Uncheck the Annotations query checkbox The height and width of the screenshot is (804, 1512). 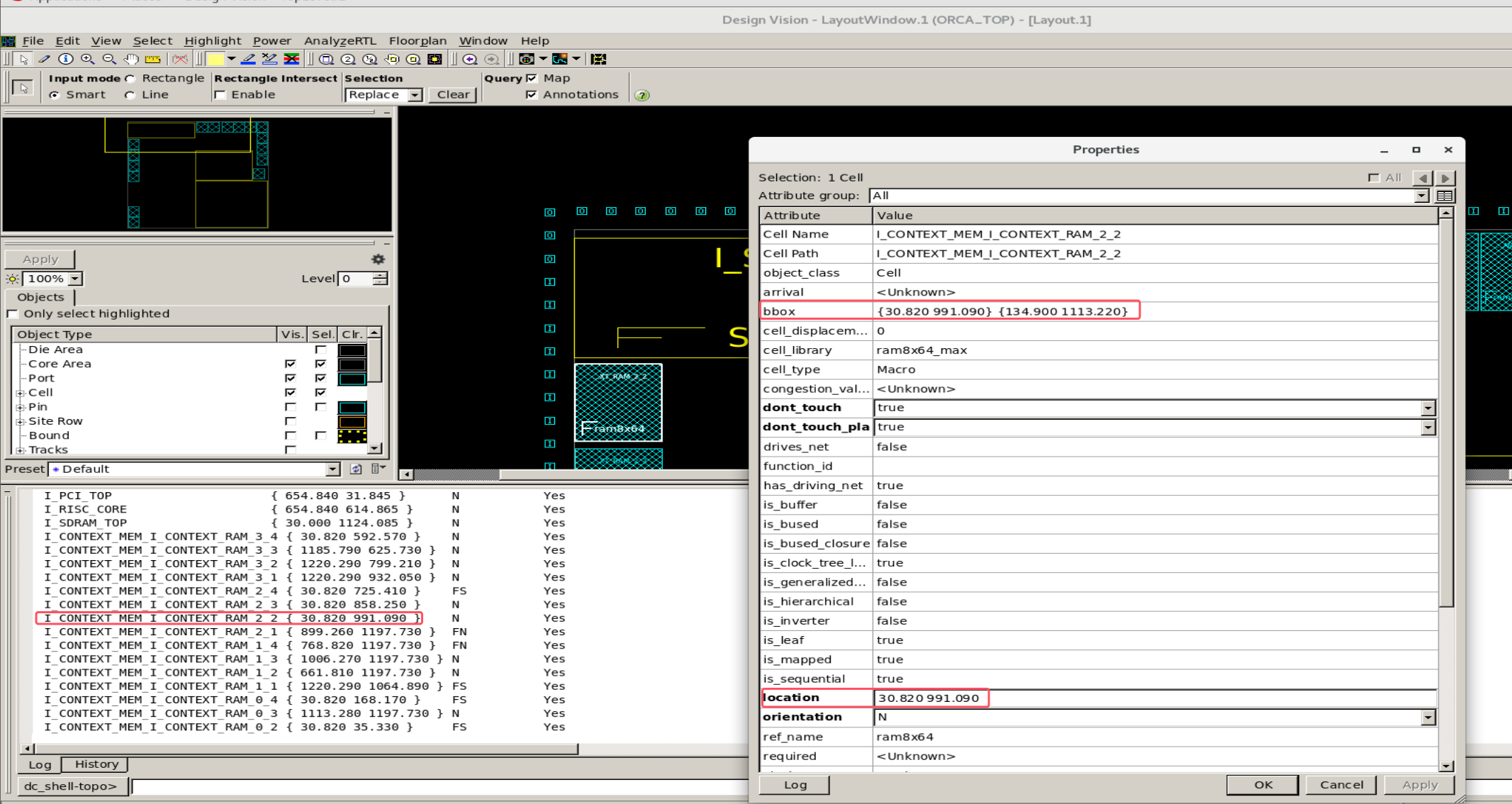(532, 94)
